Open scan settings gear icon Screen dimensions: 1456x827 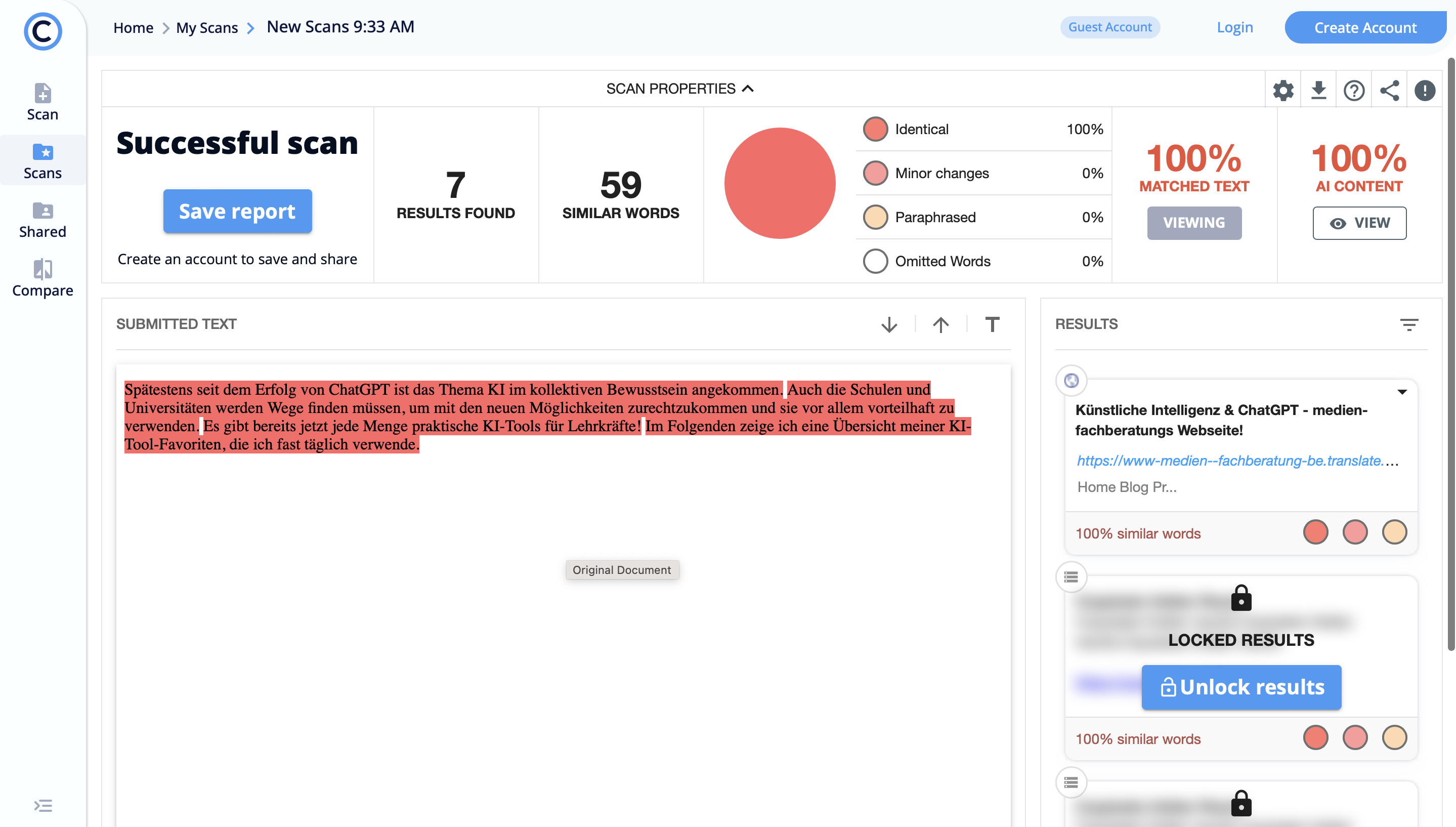(1283, 90)
